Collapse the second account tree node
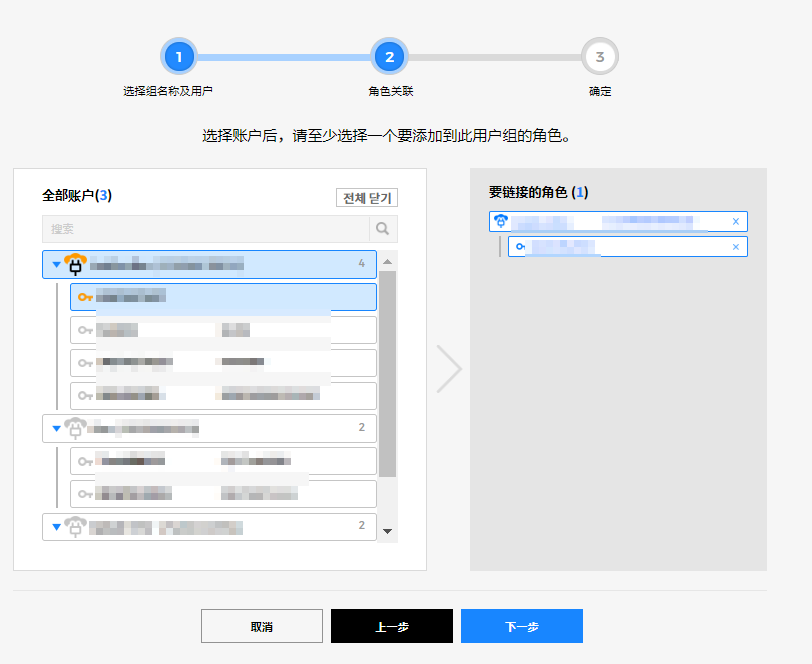This screenshot has width=812, height=664. click(56, 429)
